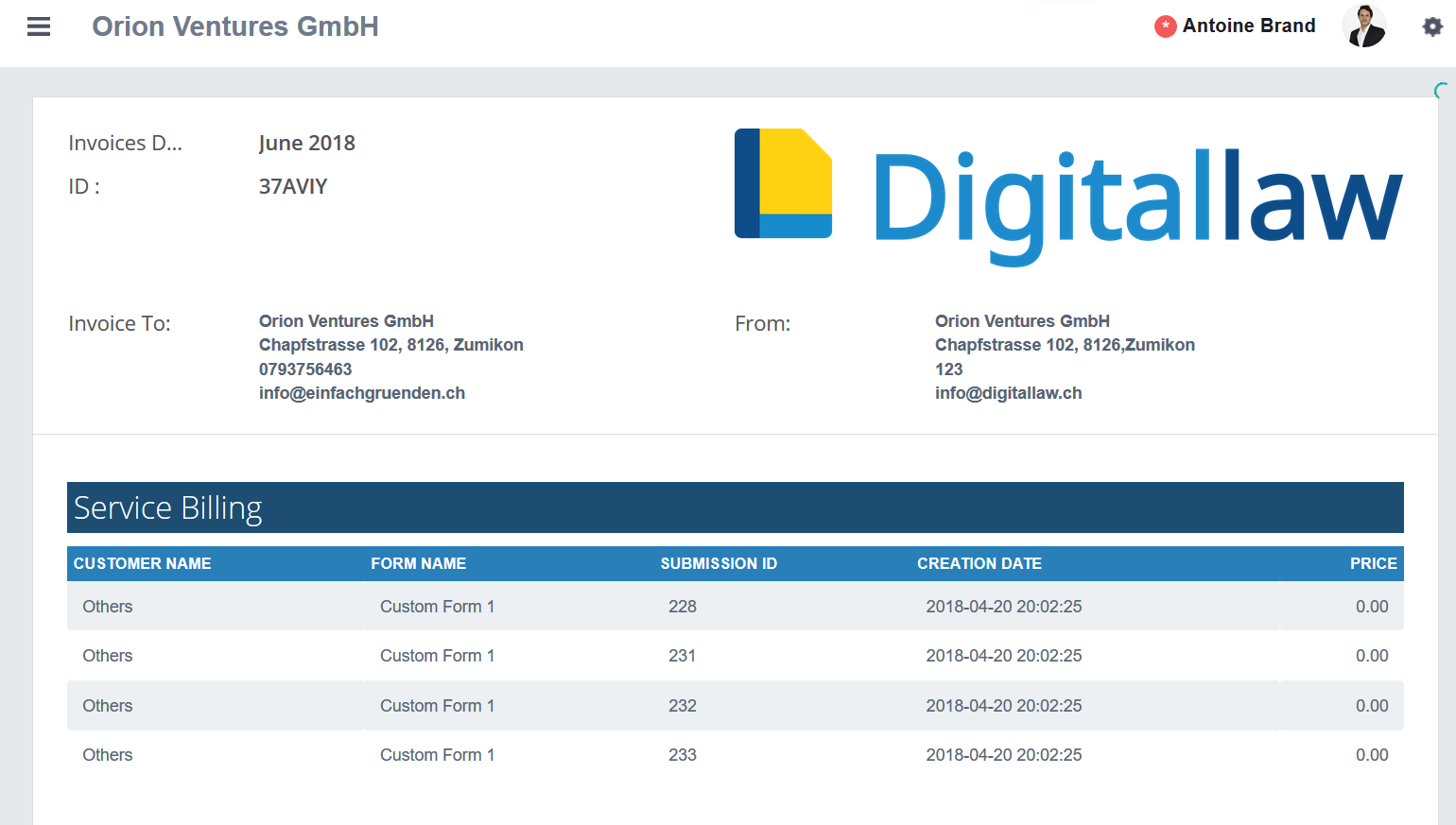Sort by the Creation Date column header
The height and width of the screenshot is (825, 1456).
click(979, 563)
